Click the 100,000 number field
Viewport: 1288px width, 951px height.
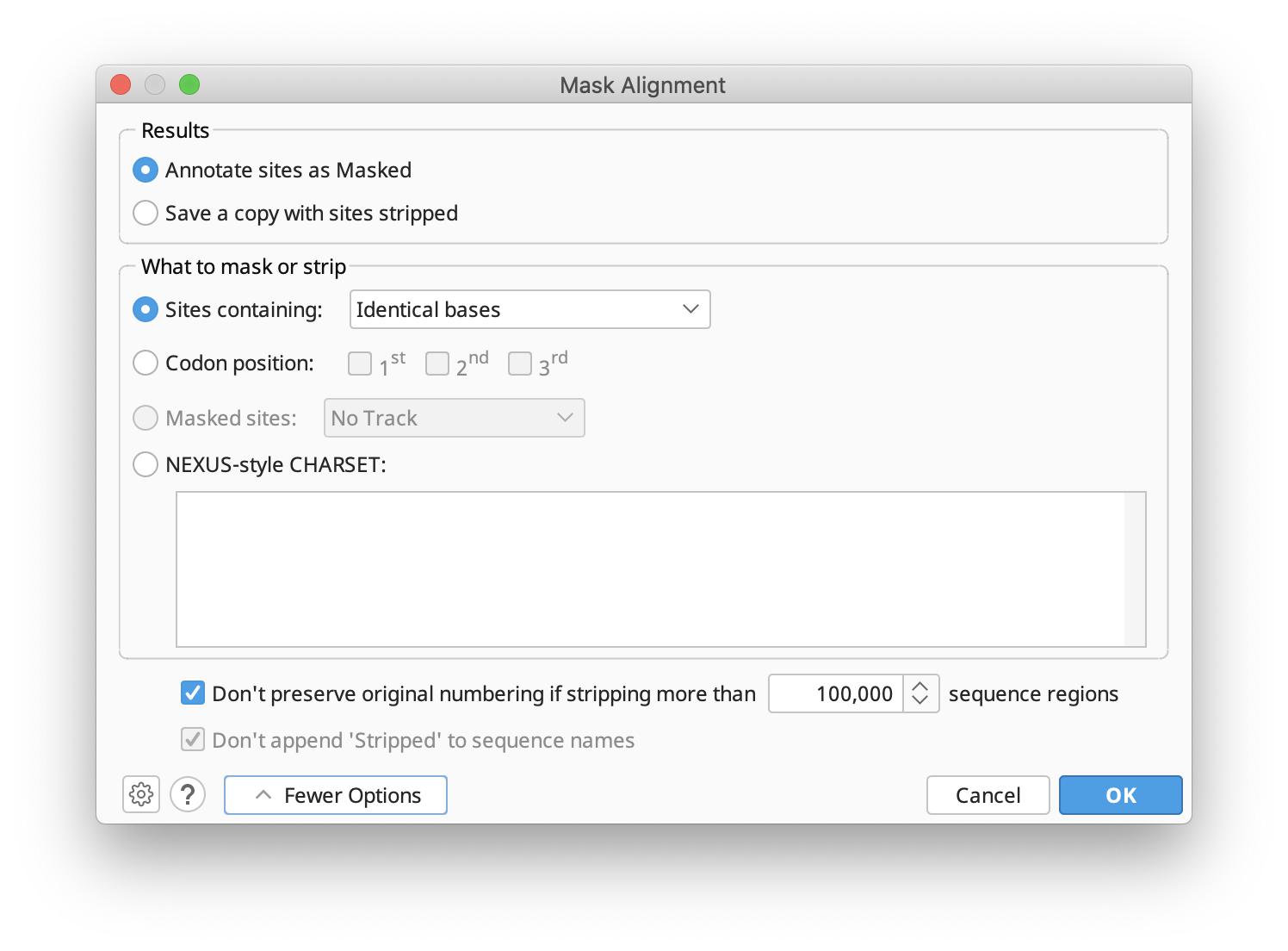836,693
